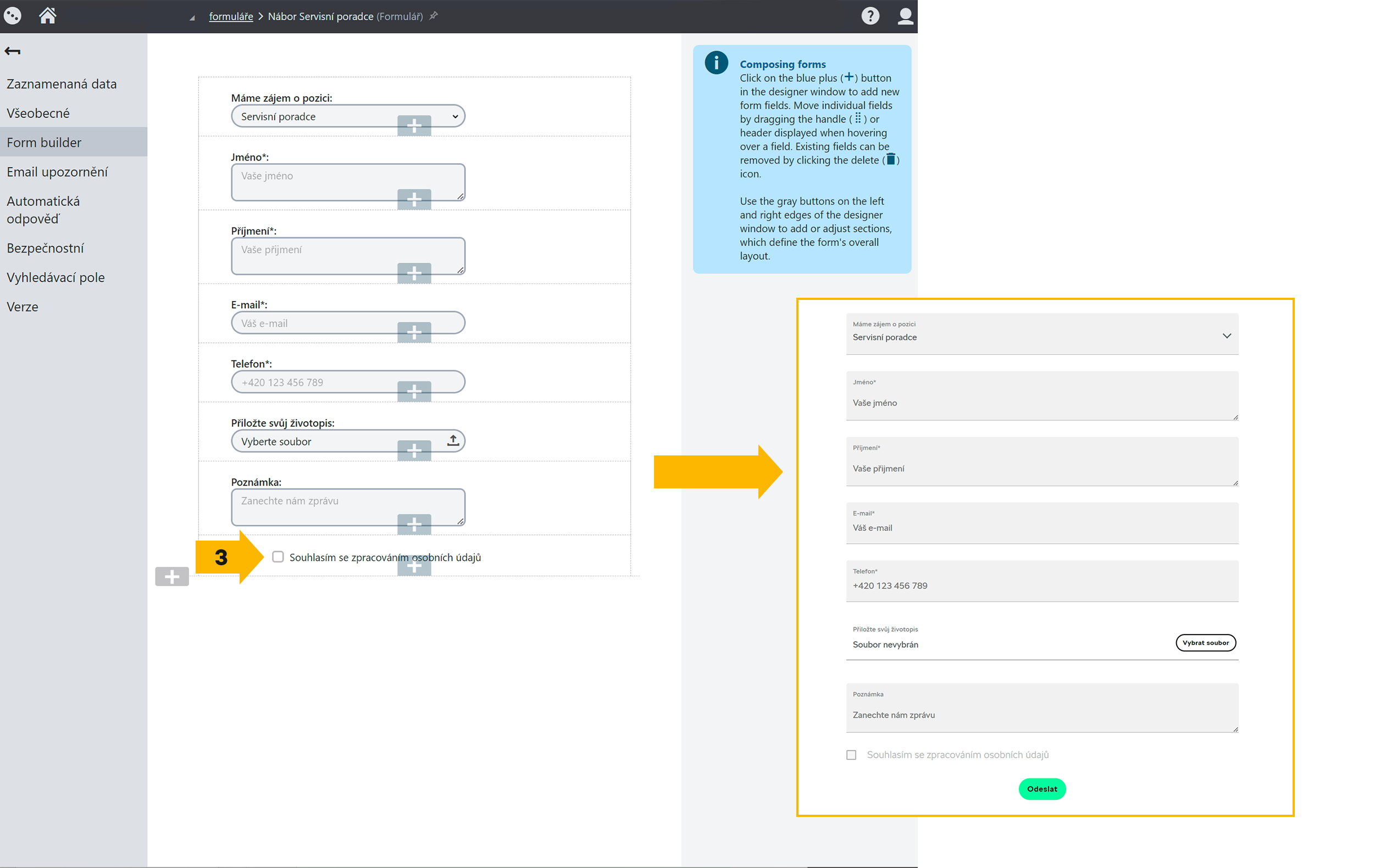Open Servisní poradce dropdown in form builder
The image size is (1386, 868).
click(348, 116)
